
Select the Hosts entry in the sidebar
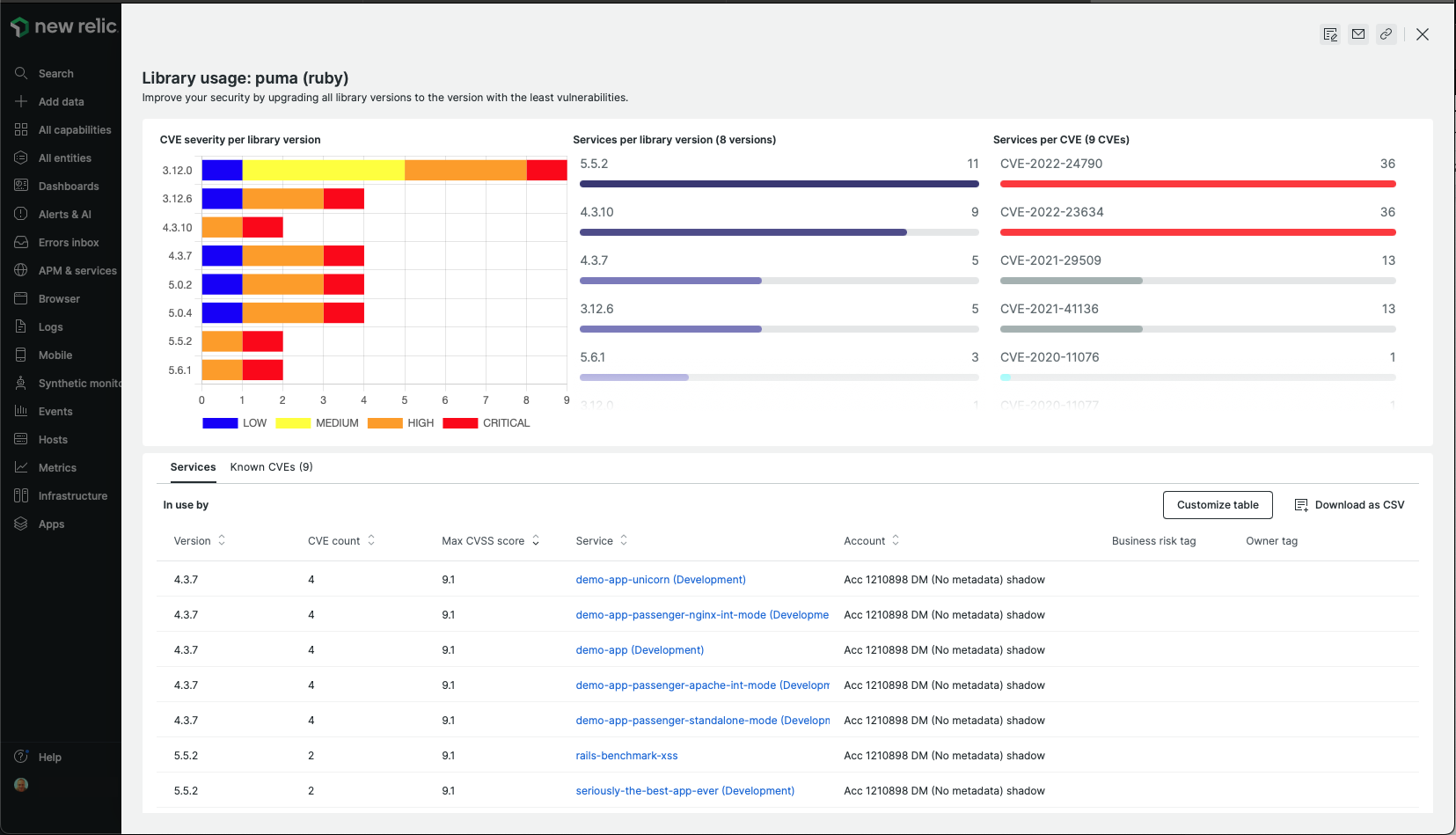51,439
